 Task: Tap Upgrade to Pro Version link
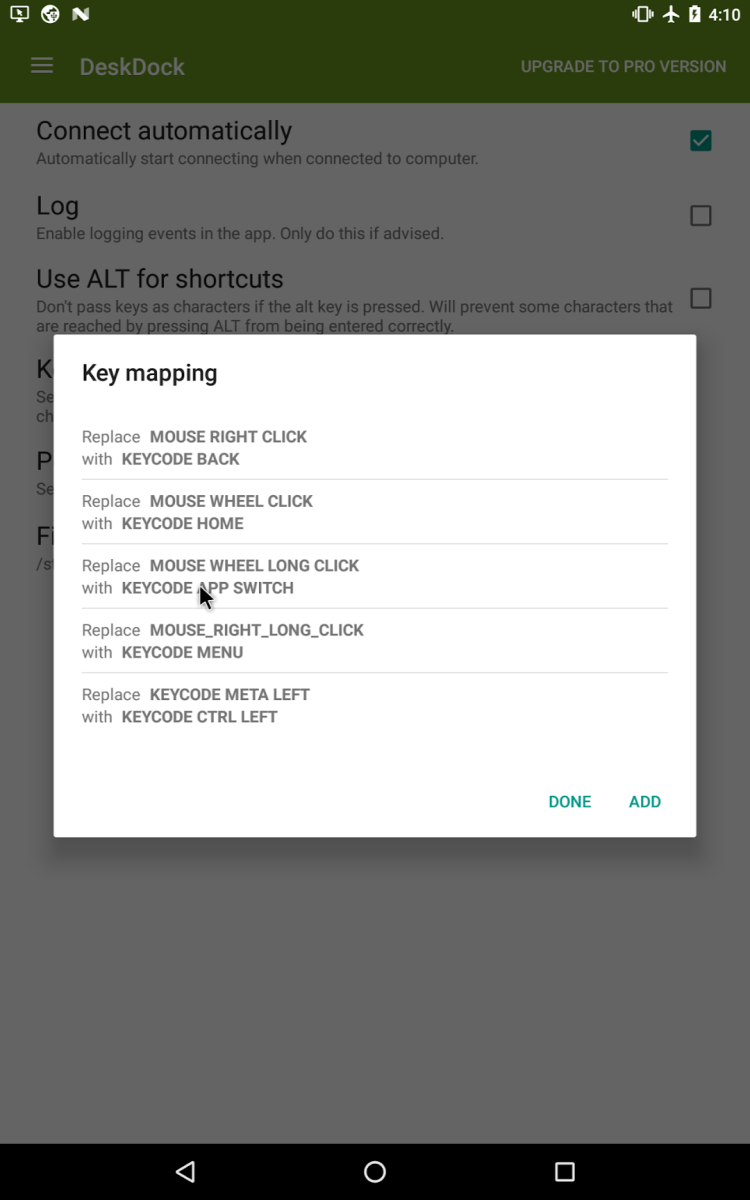623,67
